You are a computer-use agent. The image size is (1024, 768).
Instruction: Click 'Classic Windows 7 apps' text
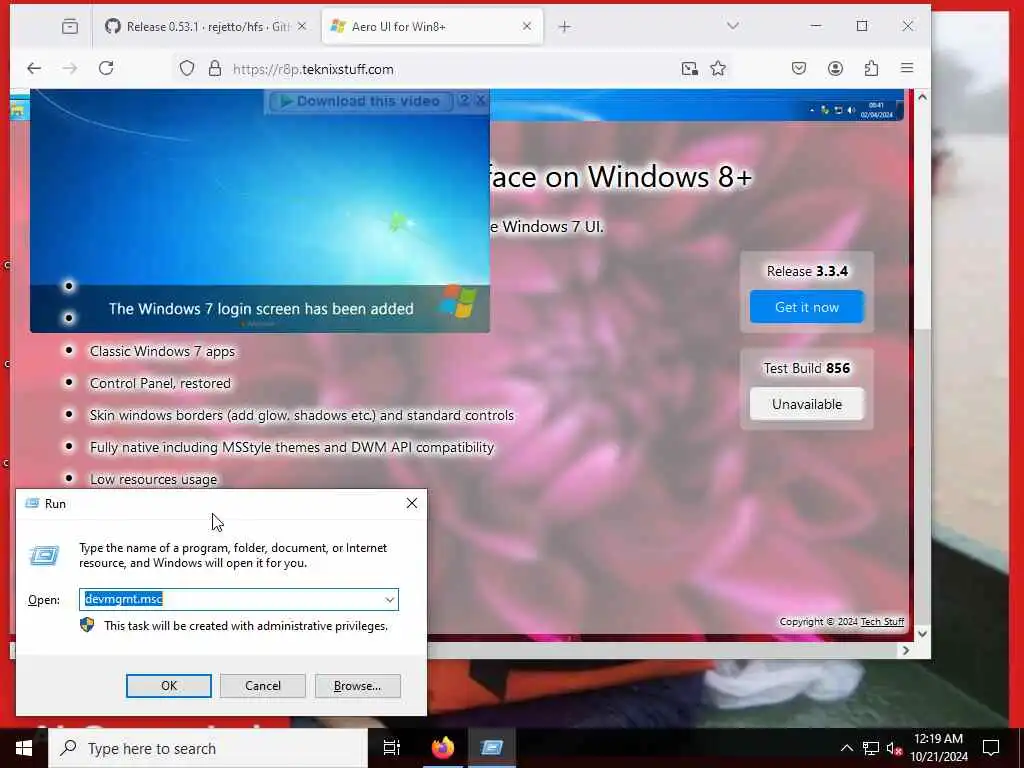(x=163, y=351)
